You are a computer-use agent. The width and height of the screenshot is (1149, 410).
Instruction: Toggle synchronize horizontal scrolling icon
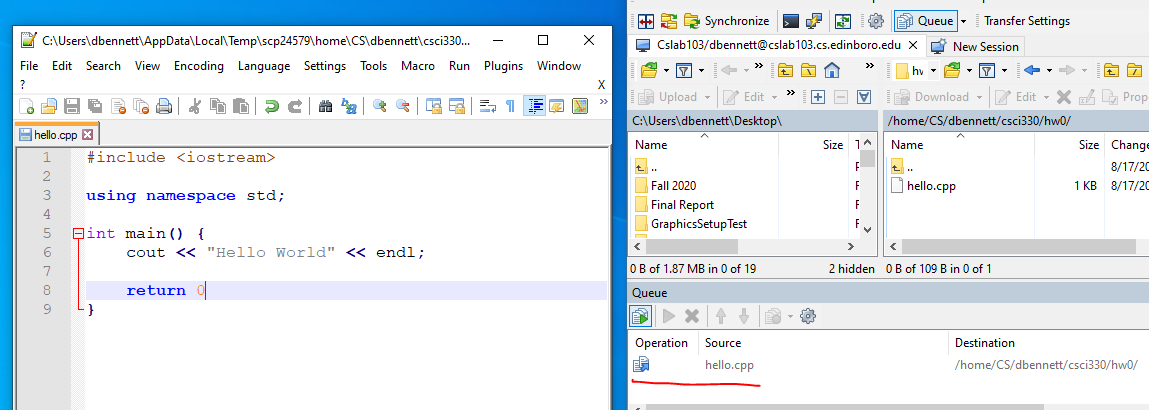(x=457, y=106)
